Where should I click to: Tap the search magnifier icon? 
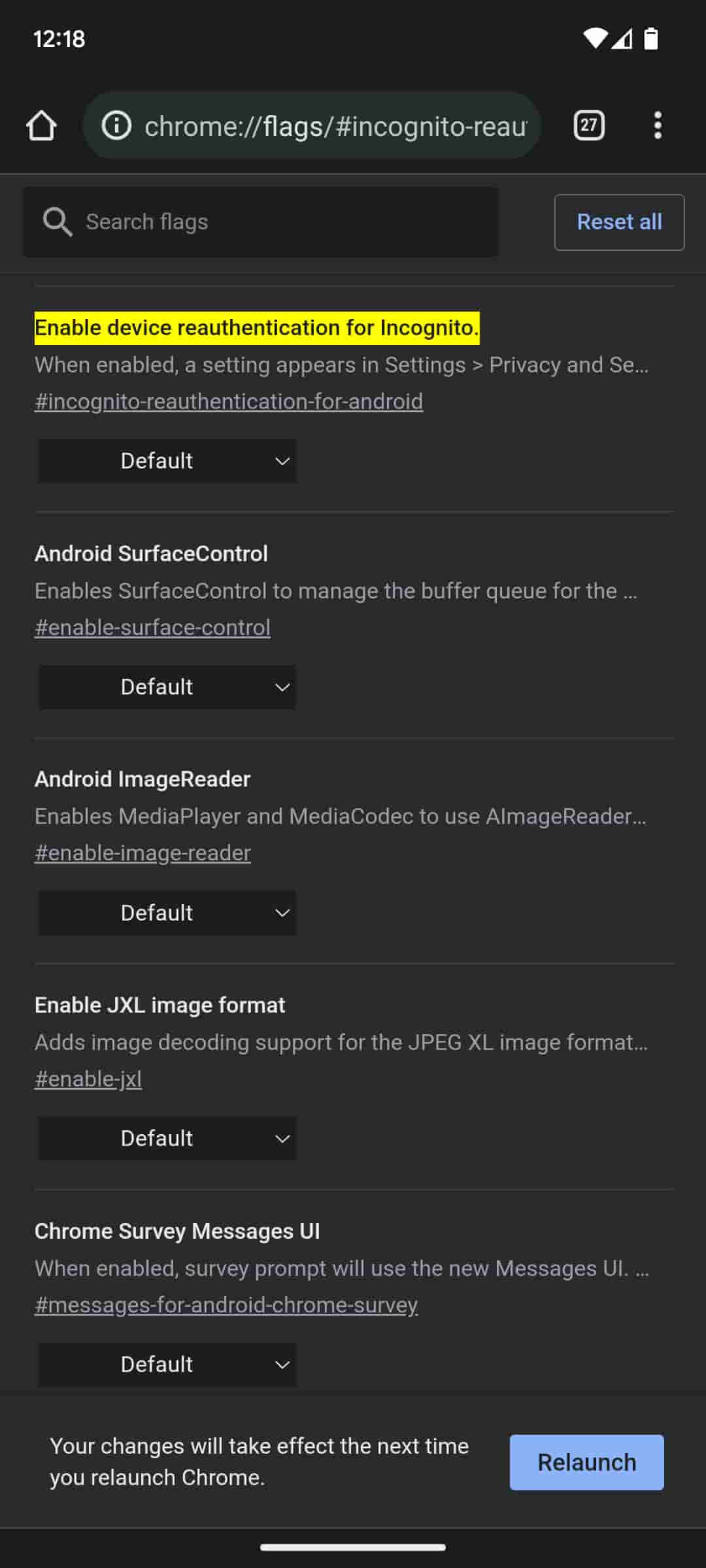coord(58,222)
